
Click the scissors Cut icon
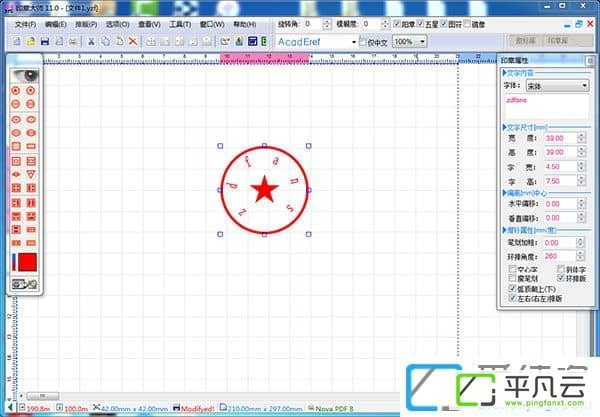click(91, 41)
